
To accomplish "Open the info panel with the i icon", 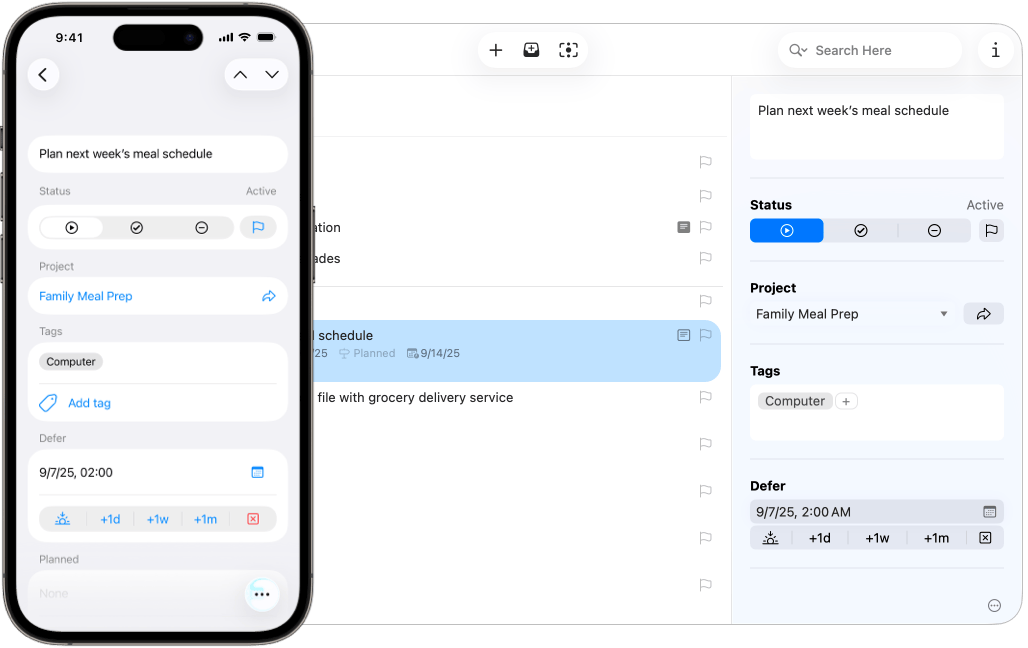I will click(x=996, y=49).
